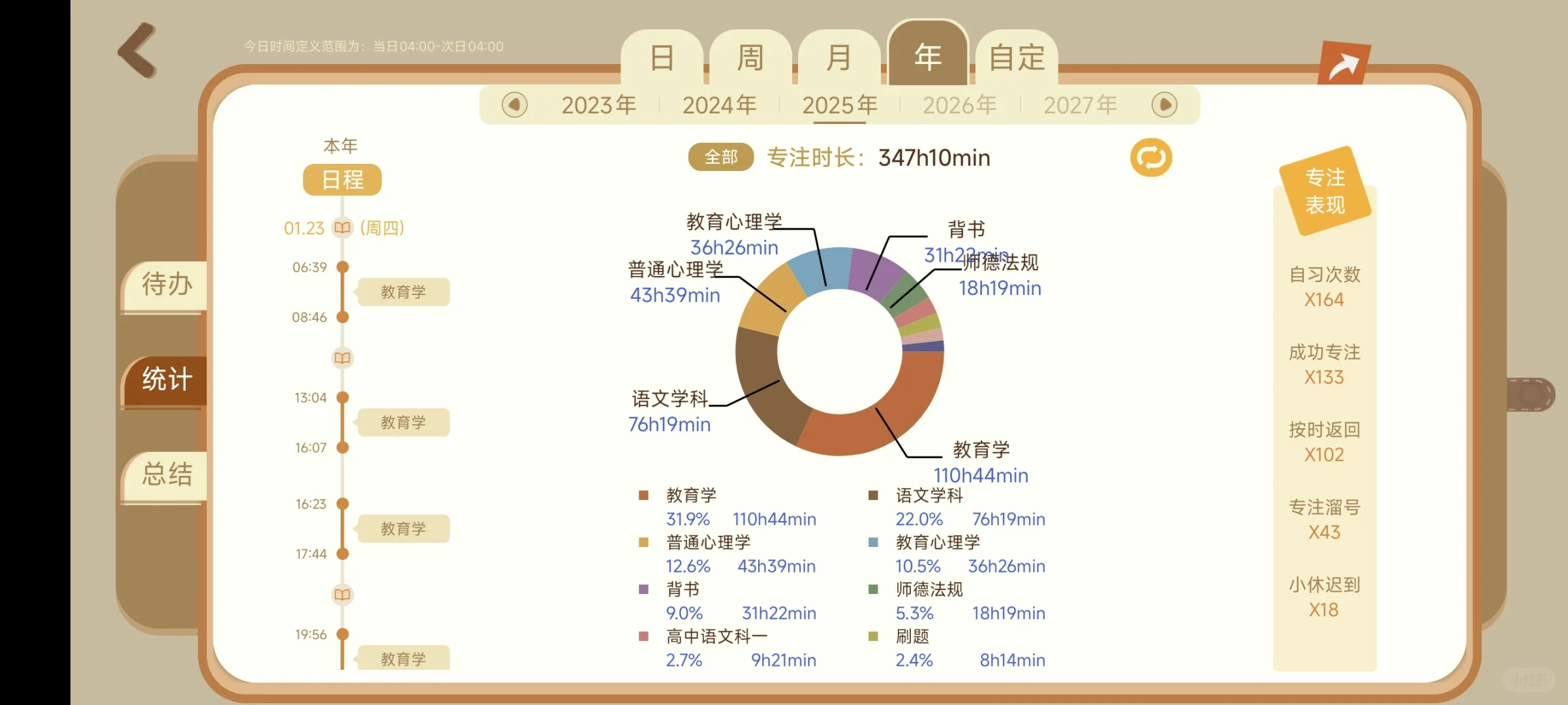This screenshot has height=705, width=1568.
Task: Click the 全部 filter pill
Action: coord(721,157)
